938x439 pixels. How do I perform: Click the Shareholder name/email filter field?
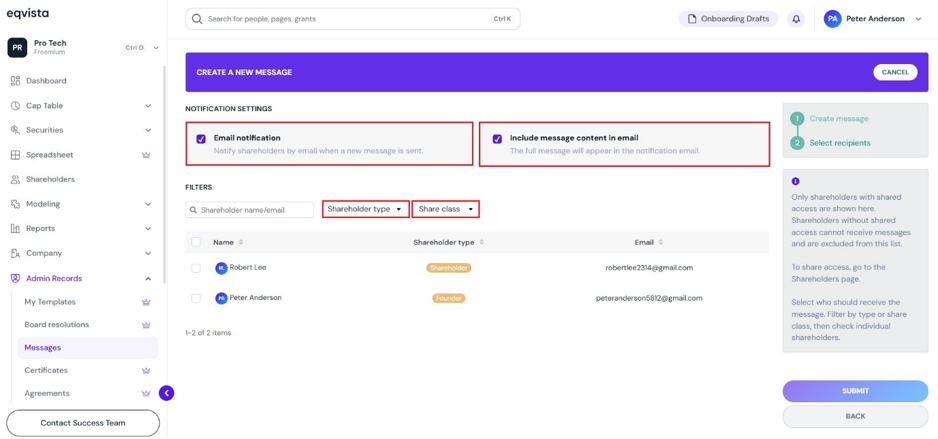(249, 210)
